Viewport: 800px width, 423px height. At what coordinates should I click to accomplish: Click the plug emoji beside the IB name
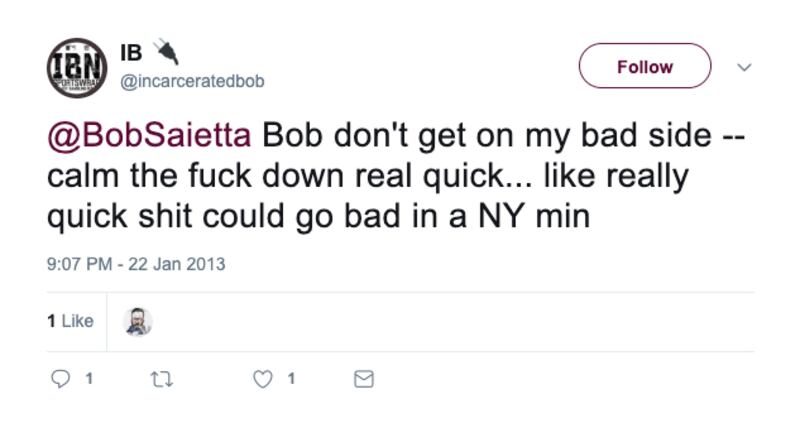click(x=164, y=52)
